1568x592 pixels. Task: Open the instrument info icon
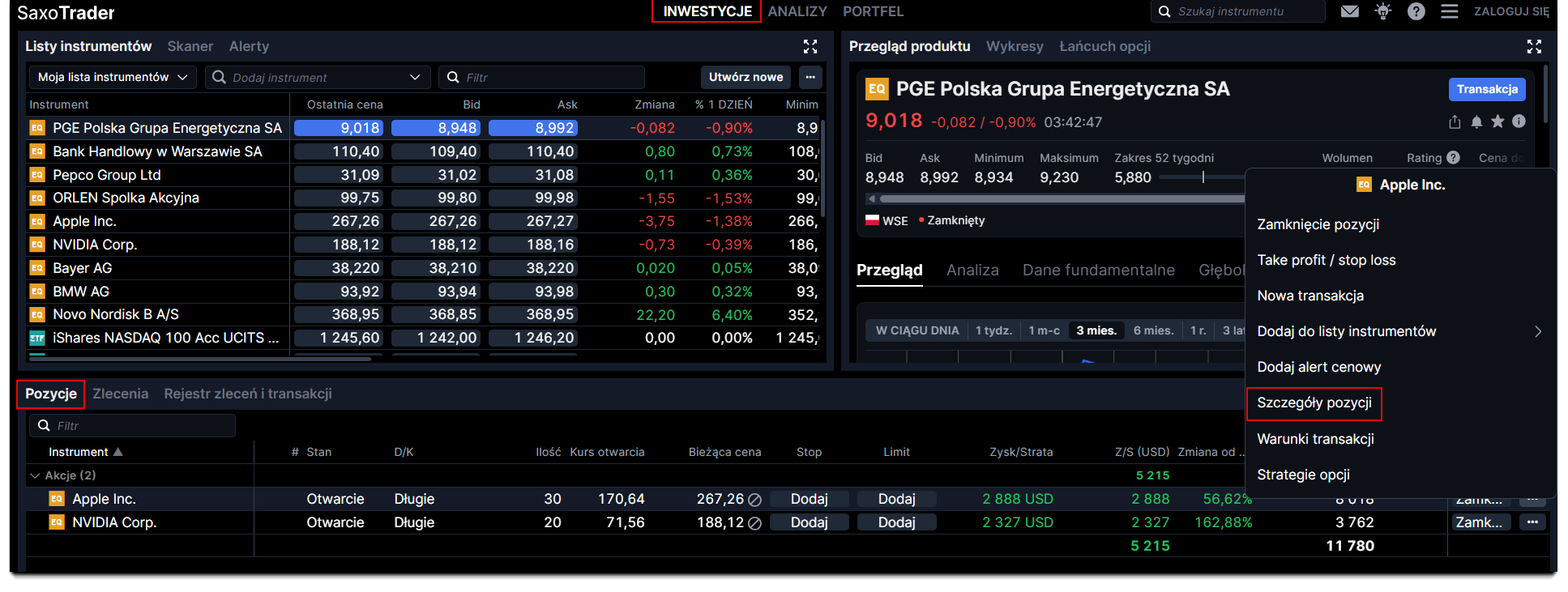point(1519,121)
